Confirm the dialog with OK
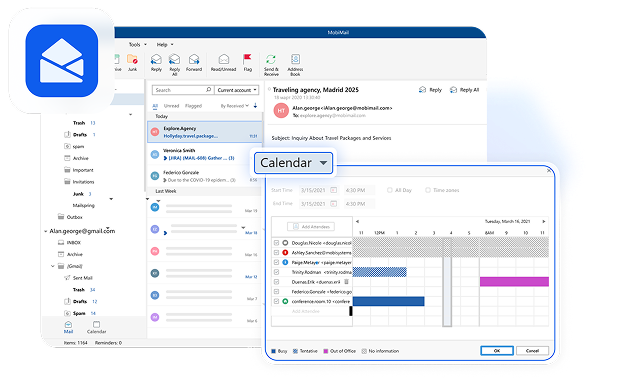The image size is (622, 384). coord(497,351)
